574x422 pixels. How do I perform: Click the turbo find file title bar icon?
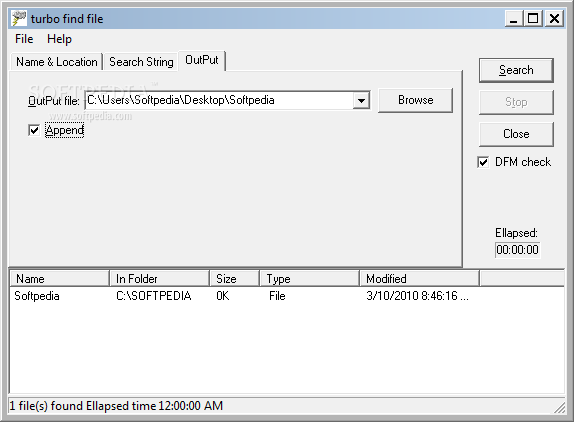pos(19,18)
